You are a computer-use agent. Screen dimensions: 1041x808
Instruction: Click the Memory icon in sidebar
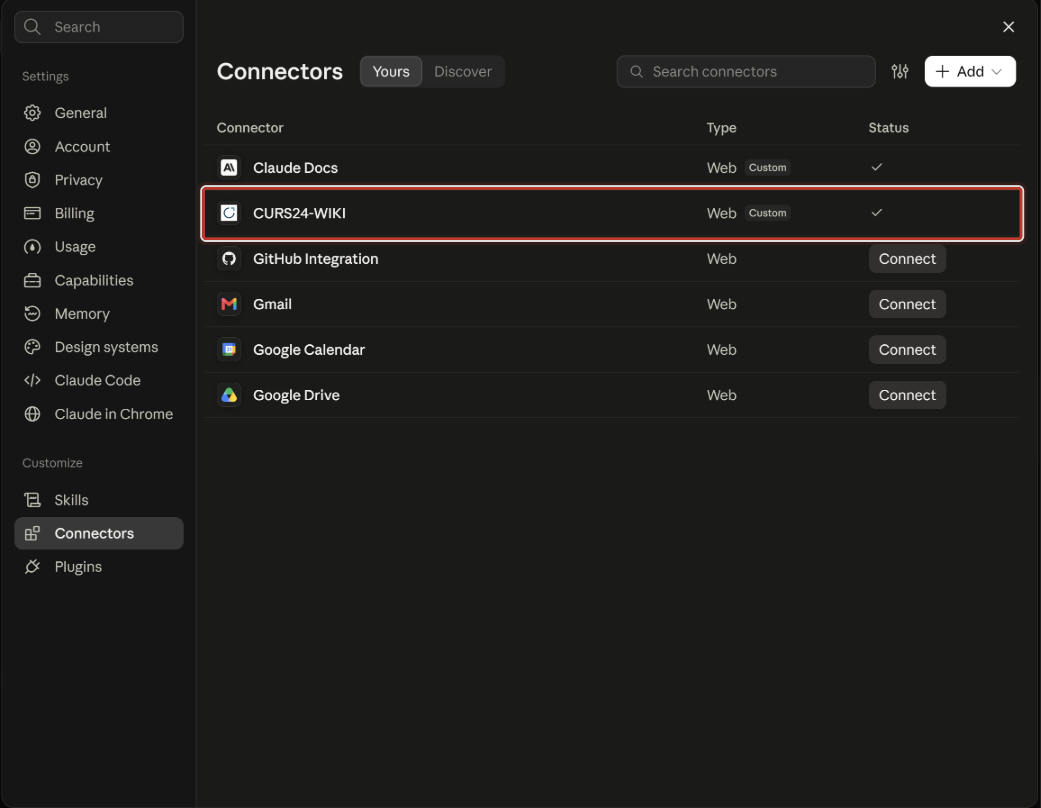(32, 313)
